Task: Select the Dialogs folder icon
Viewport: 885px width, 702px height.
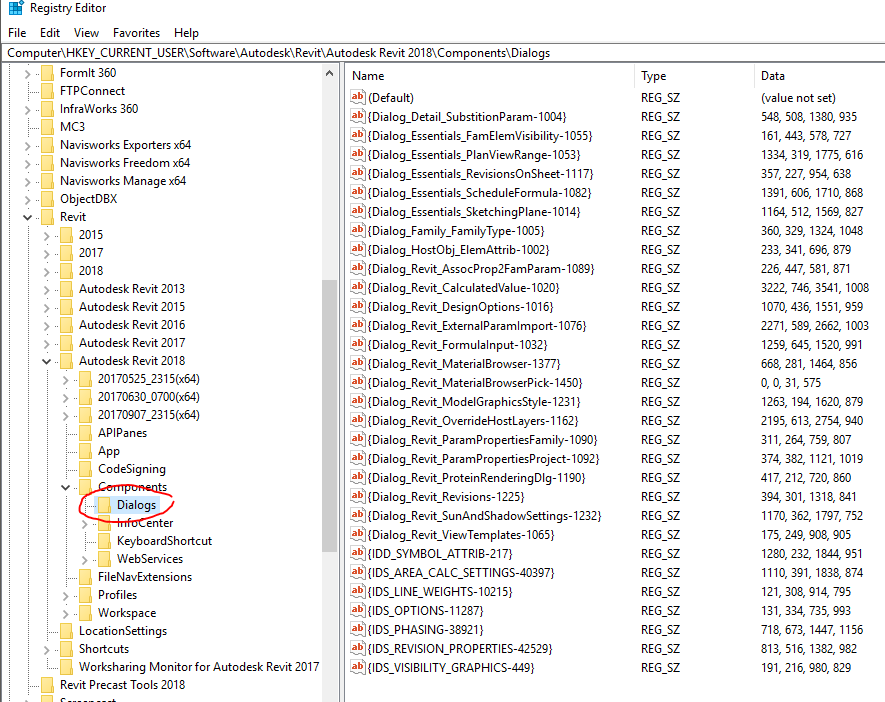Action: (105, 505)
